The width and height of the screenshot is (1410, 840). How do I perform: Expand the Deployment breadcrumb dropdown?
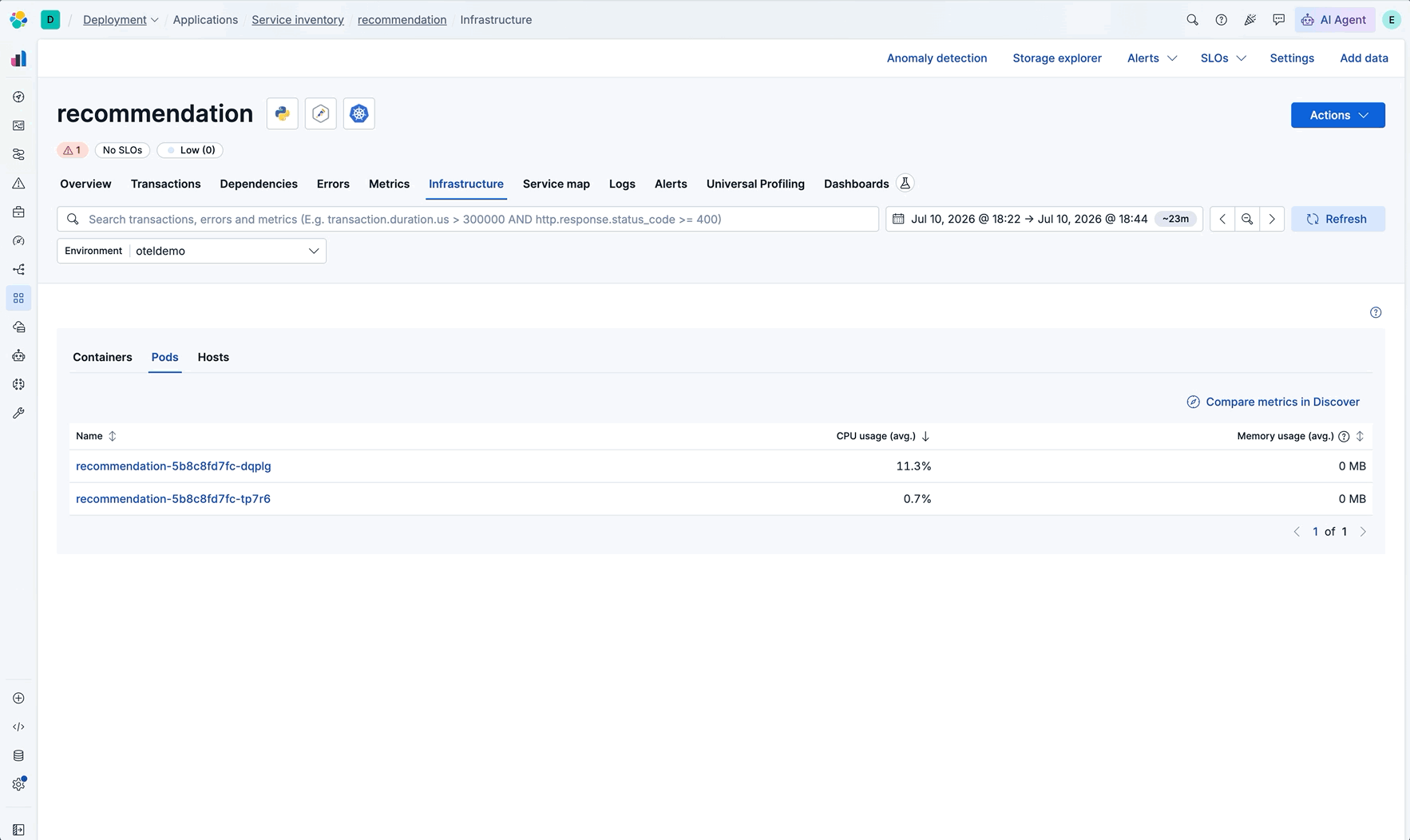tap(121, 20)
